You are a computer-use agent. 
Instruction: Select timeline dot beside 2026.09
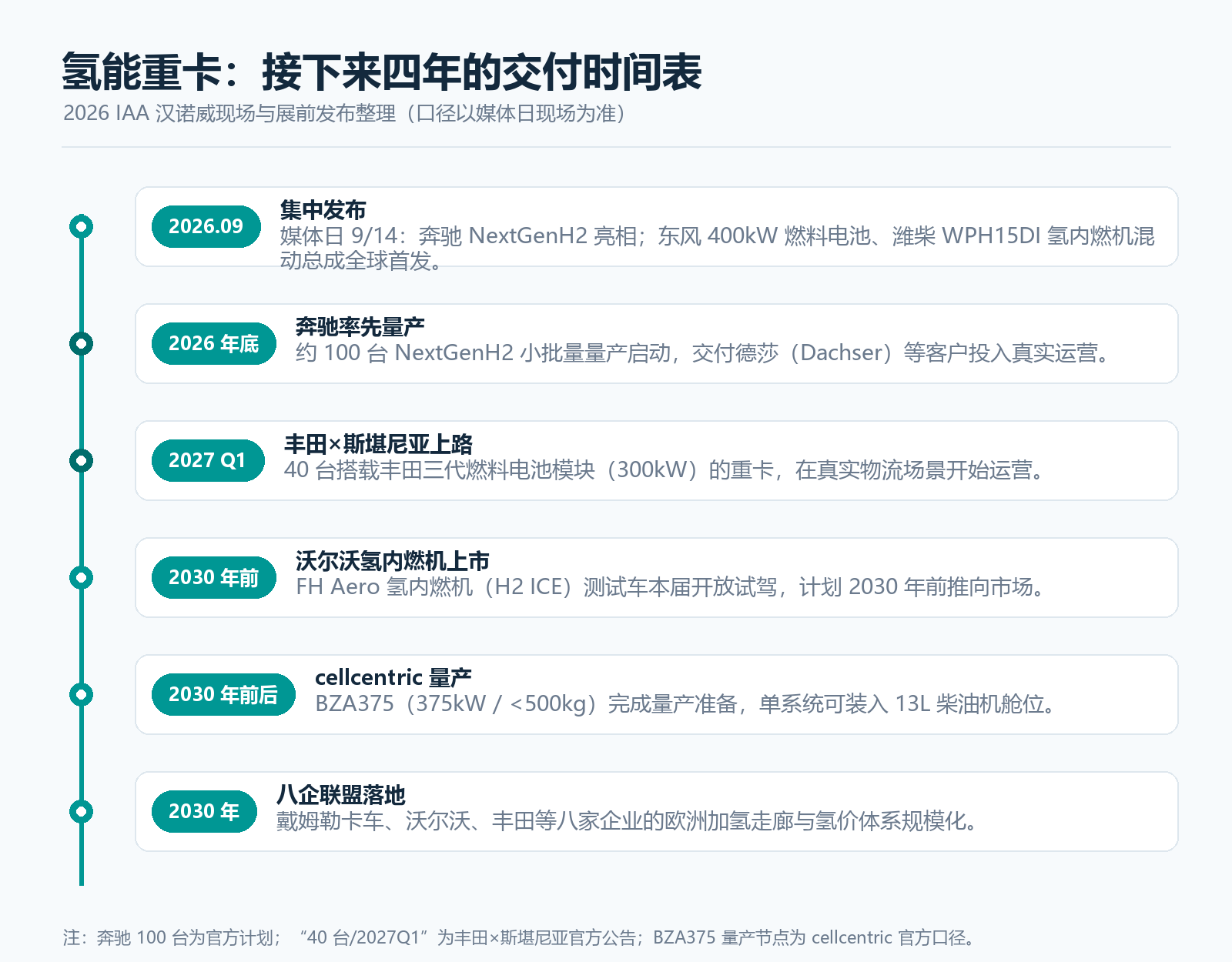81,226
